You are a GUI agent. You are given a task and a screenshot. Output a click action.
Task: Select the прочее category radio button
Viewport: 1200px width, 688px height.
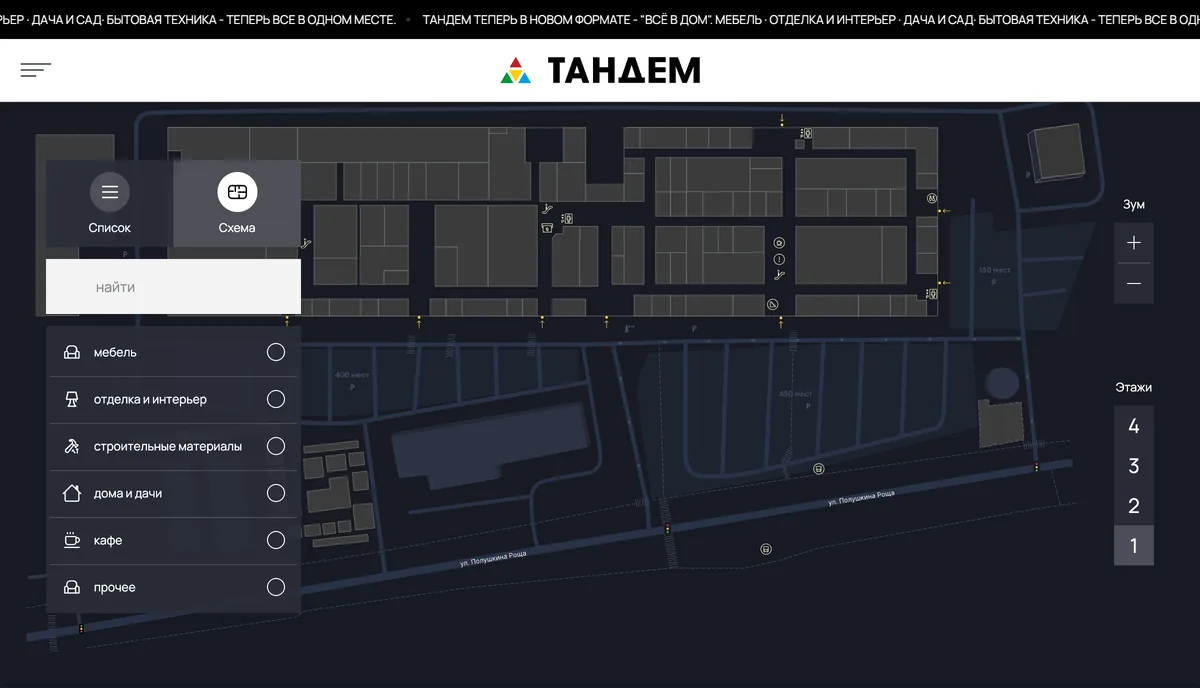[x=276, y=587]
